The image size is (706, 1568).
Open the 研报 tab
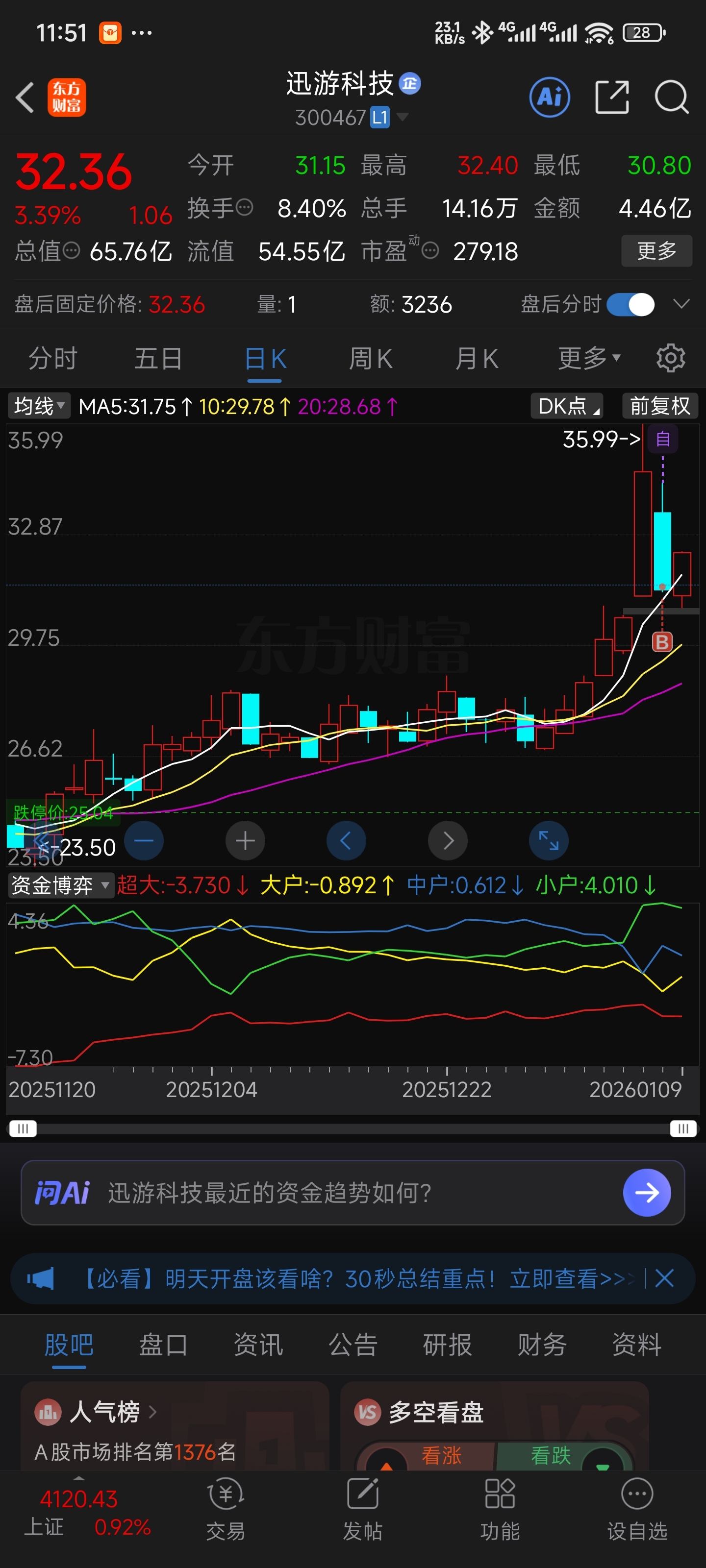click(447, 1344)
